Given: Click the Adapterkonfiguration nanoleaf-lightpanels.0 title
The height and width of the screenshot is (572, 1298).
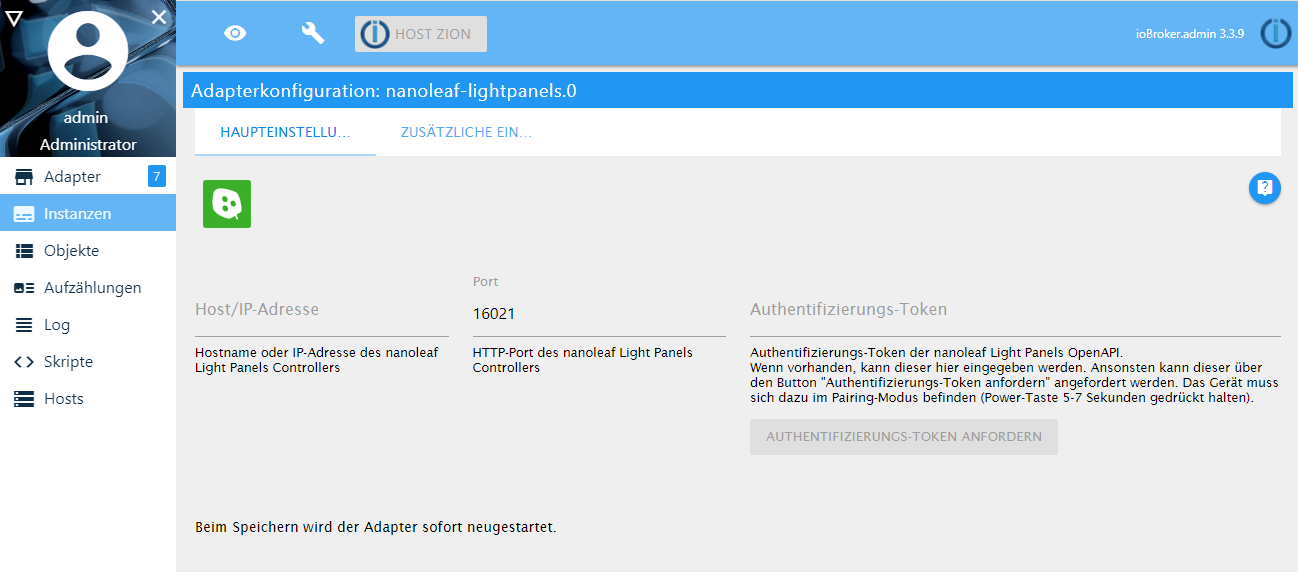Looking at the screenshot, I should pos(384,91).
